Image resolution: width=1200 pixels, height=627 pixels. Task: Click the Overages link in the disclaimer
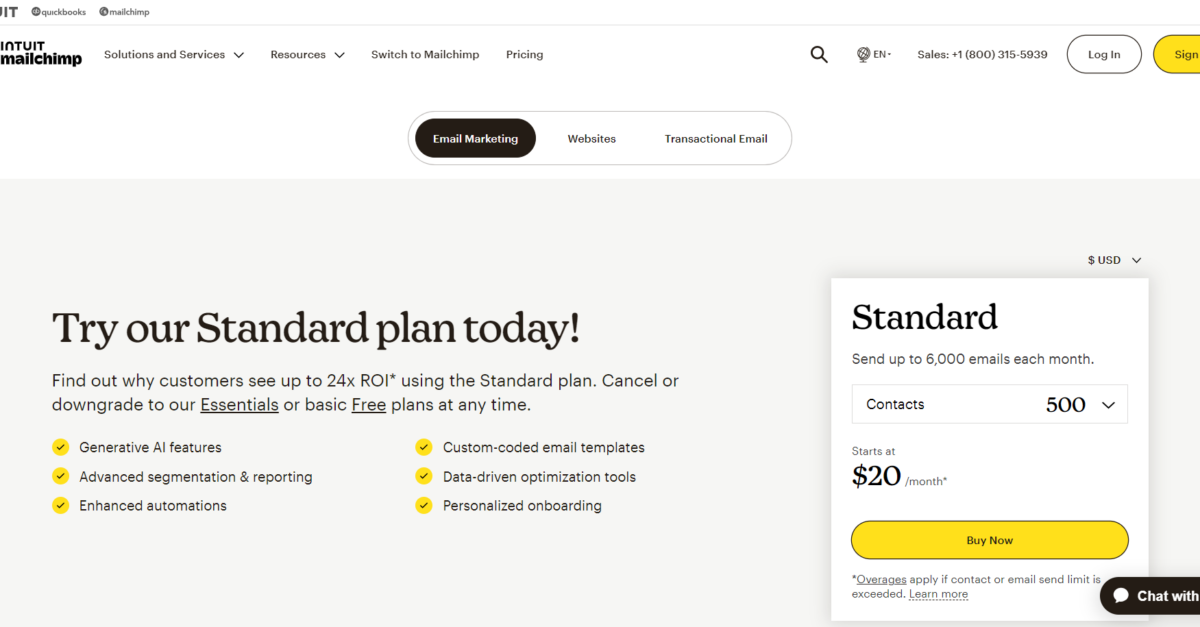[880, 579]
